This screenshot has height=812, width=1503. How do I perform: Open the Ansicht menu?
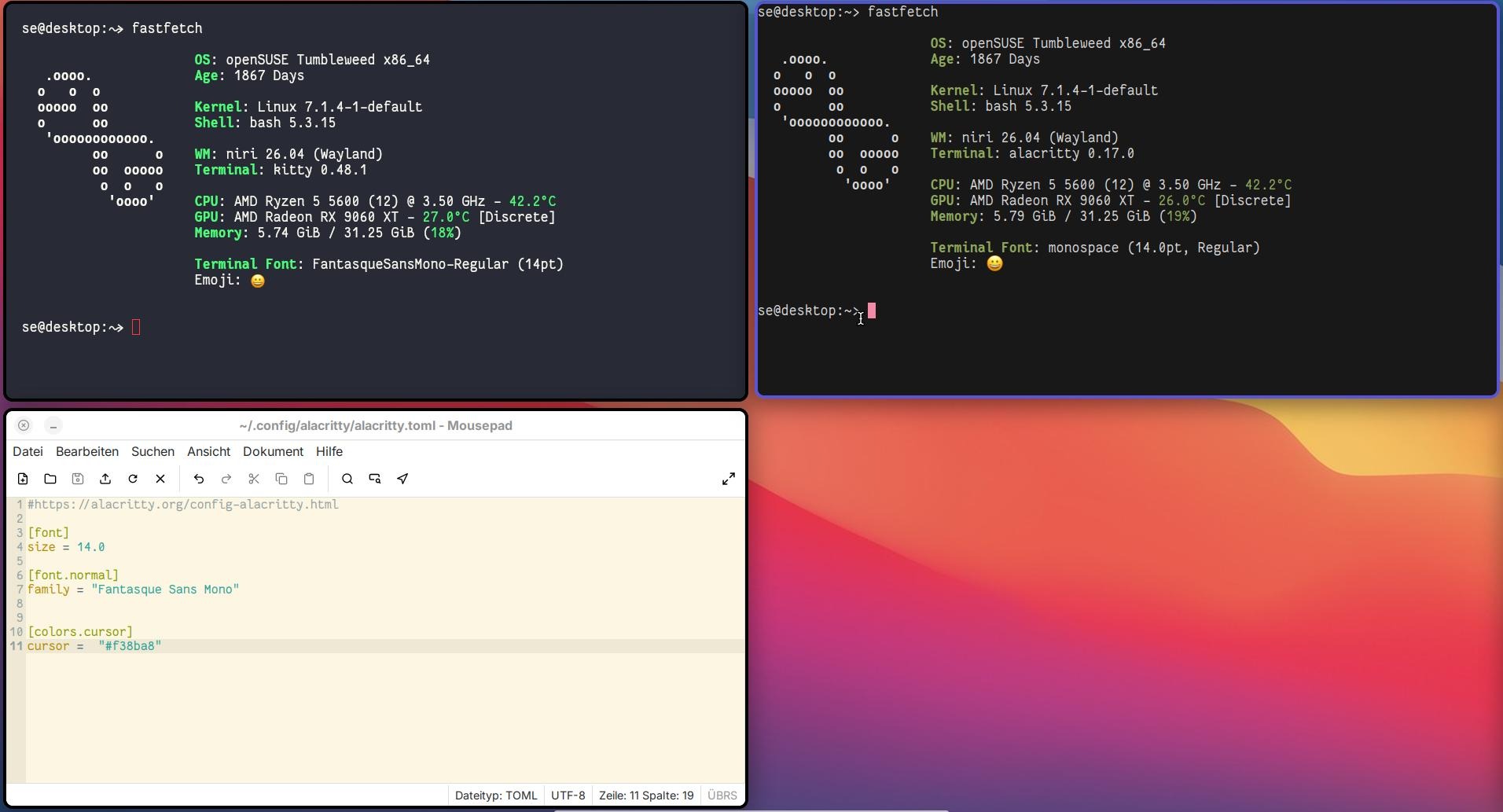click(x=208, y=451)
